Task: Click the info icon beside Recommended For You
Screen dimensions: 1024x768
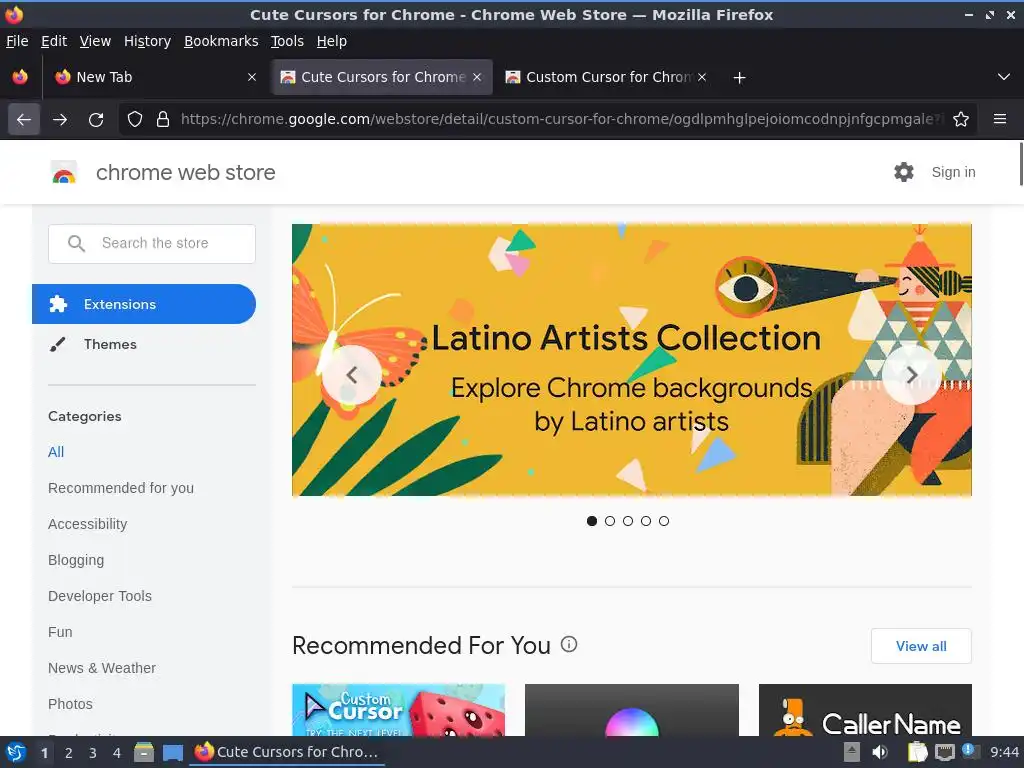Action: [569, 645]
